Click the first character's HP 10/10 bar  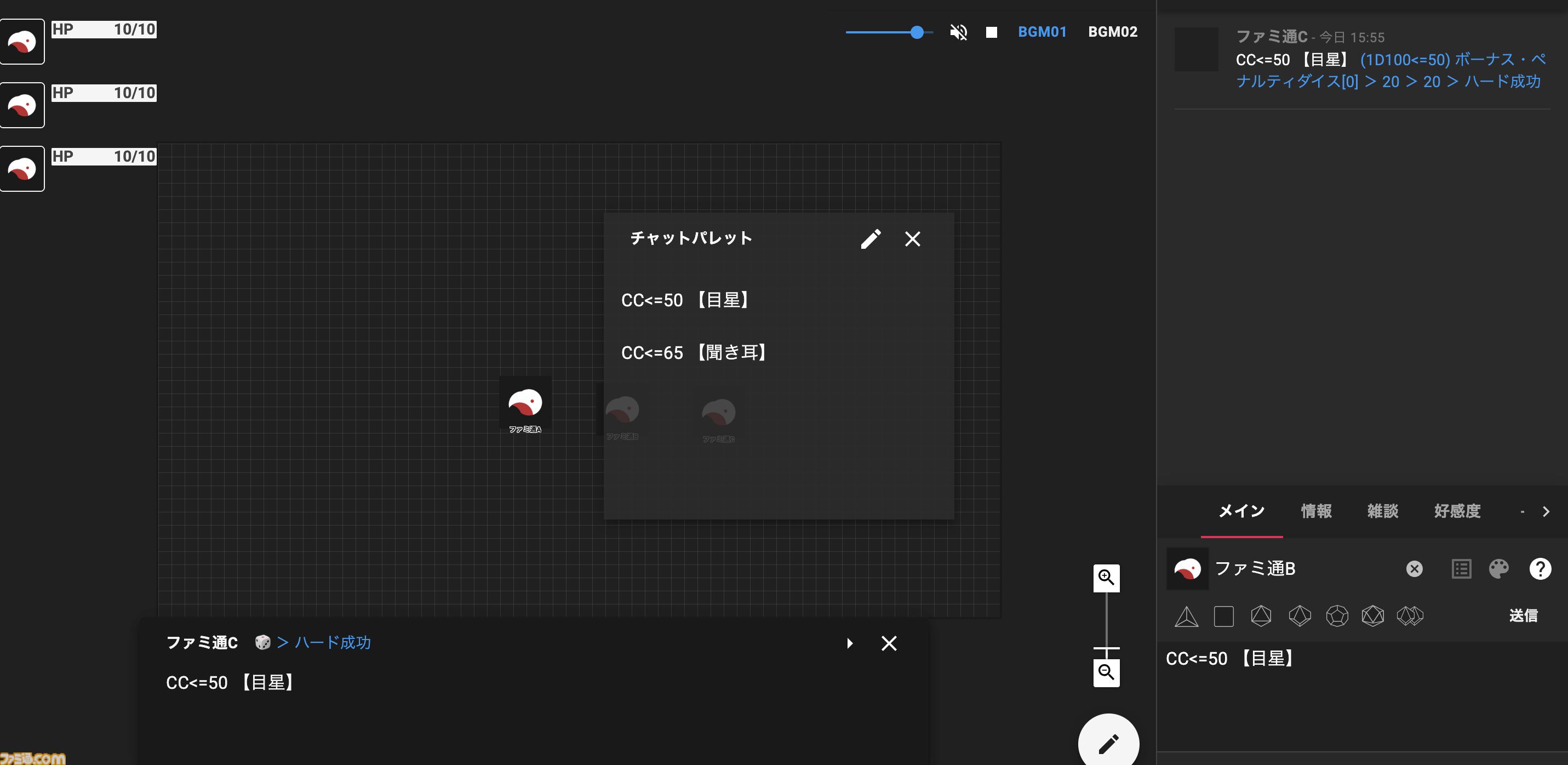(x=104, y=29)
